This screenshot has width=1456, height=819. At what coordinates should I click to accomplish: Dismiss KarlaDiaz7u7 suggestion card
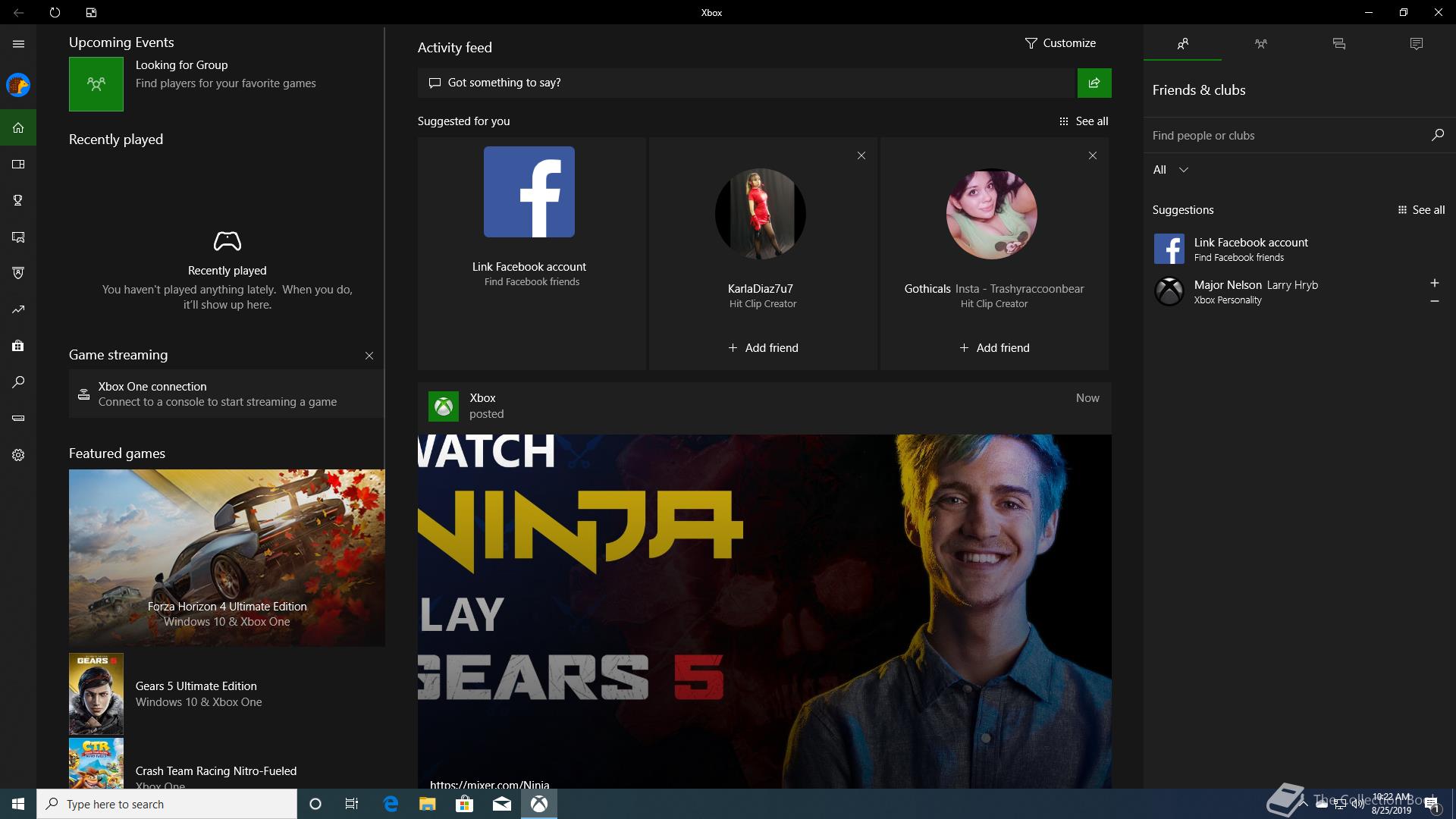[x=861, y=155]
